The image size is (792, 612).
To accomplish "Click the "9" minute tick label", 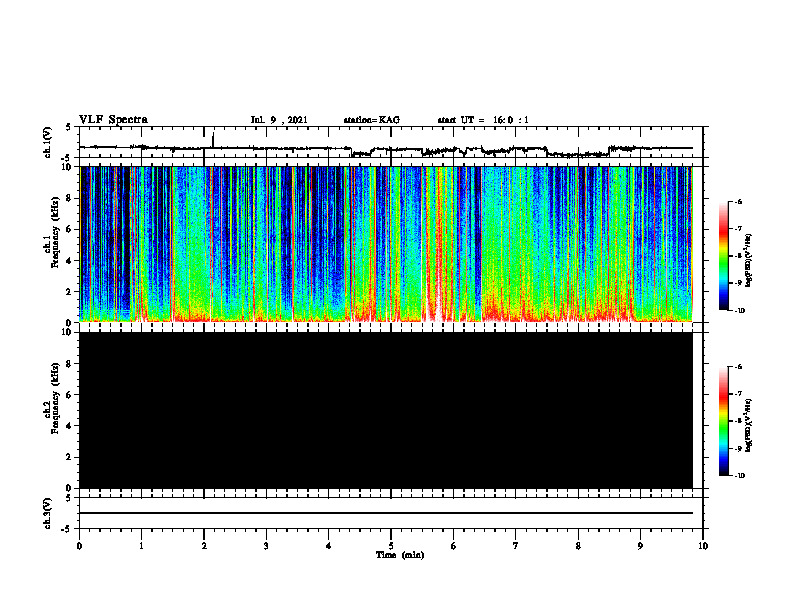I will (640, 546).
